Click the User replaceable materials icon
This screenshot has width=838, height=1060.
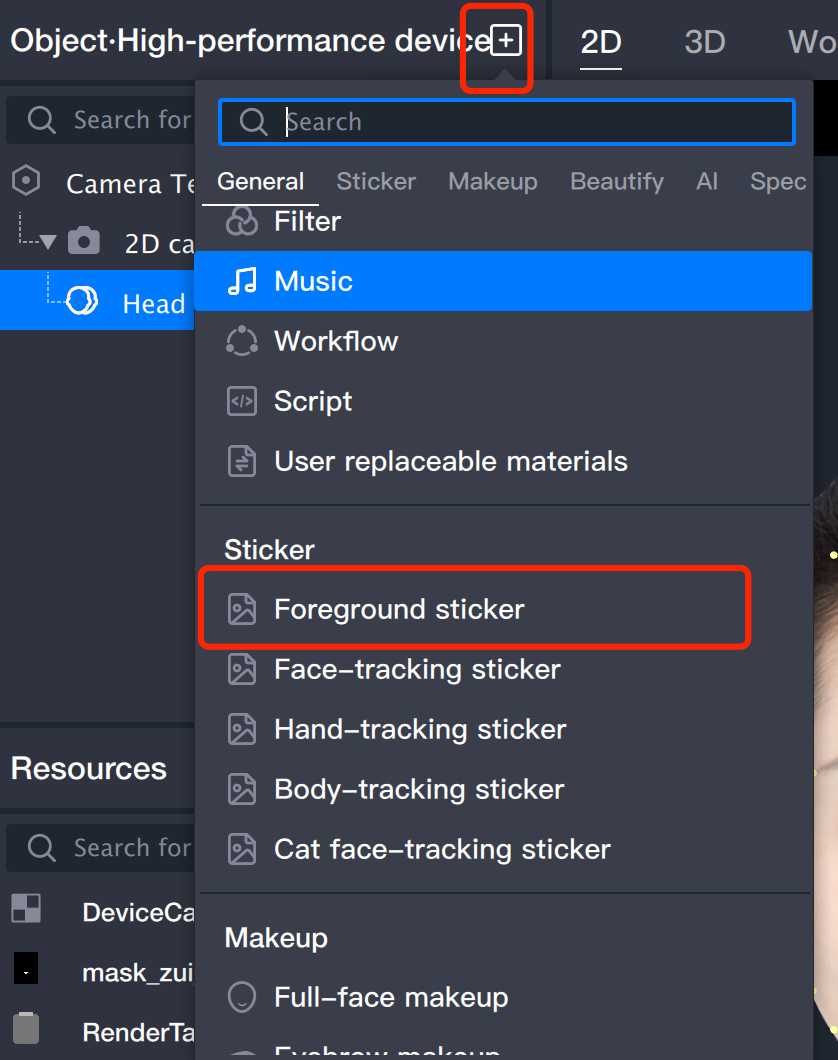pyautogui.click(x=242, y=461)
